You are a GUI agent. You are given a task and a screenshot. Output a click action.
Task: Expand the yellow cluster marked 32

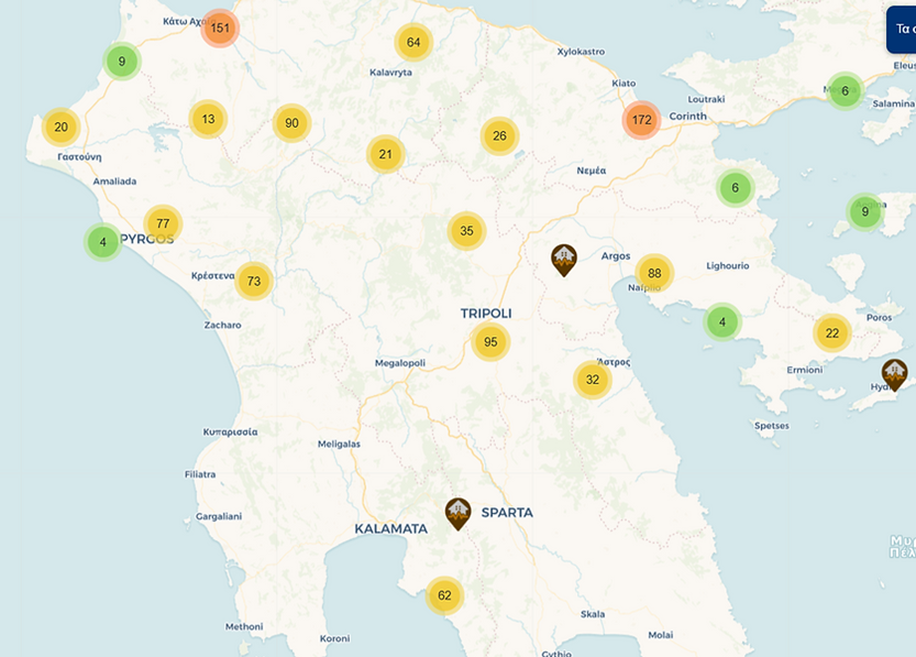point(592,380)
